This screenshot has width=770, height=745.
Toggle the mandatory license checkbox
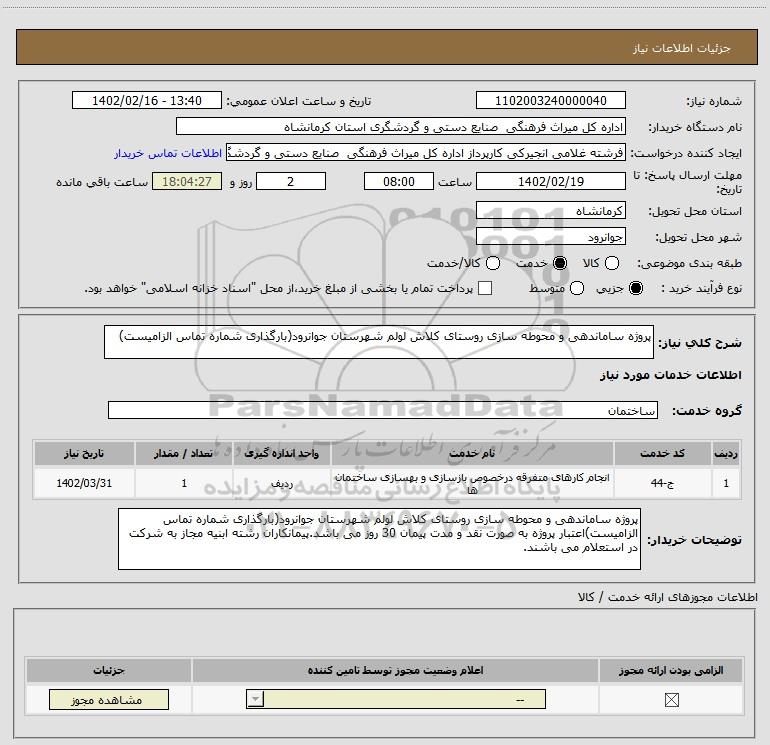671,700
